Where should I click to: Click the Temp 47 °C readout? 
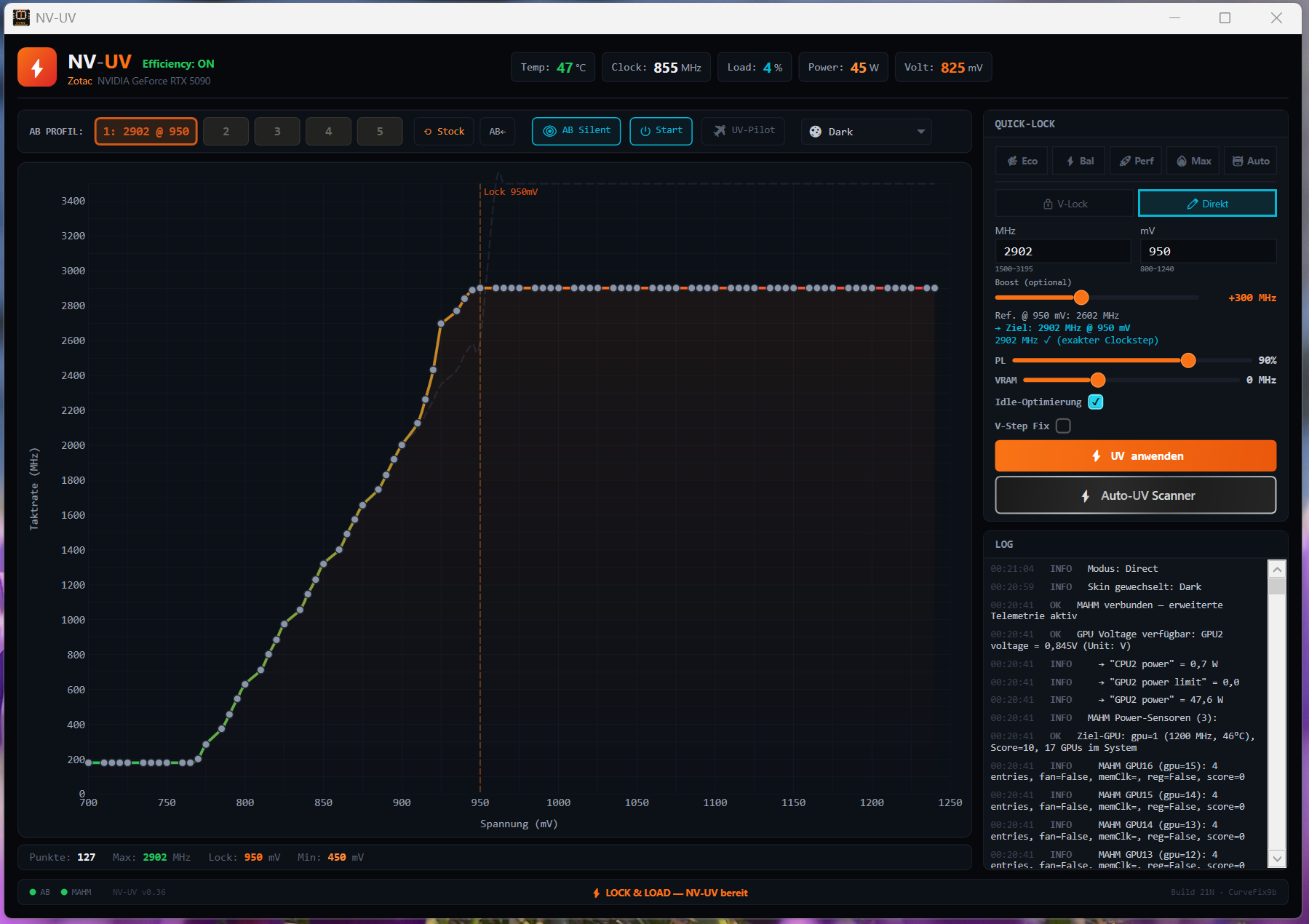point(553,68)
